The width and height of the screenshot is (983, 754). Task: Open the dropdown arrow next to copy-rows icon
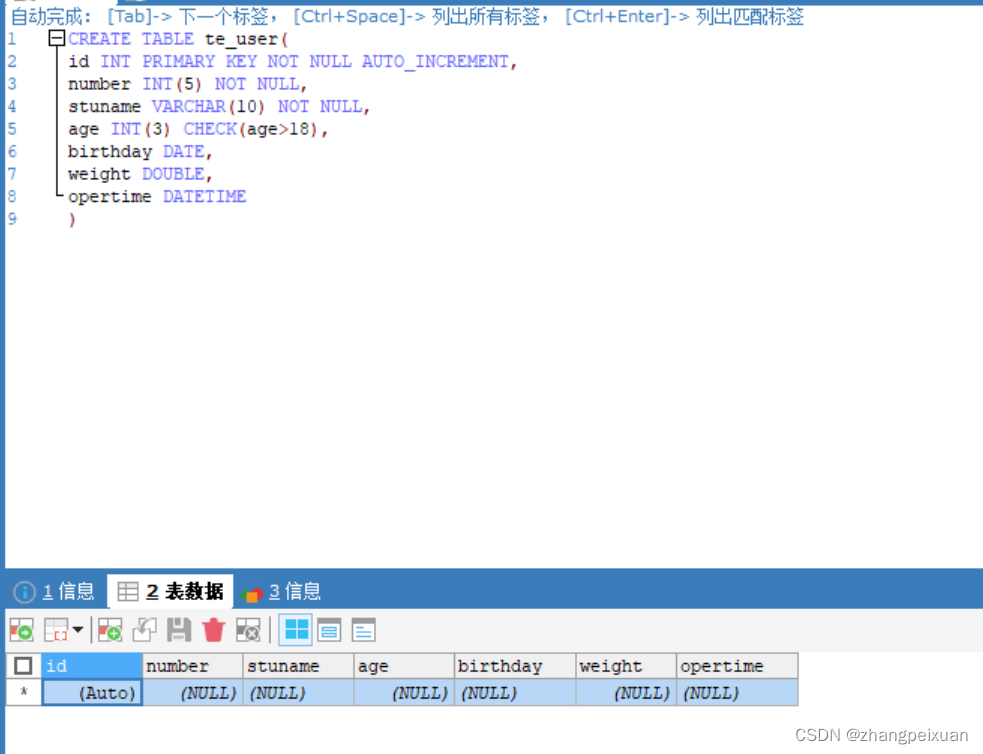coord(78,629)
